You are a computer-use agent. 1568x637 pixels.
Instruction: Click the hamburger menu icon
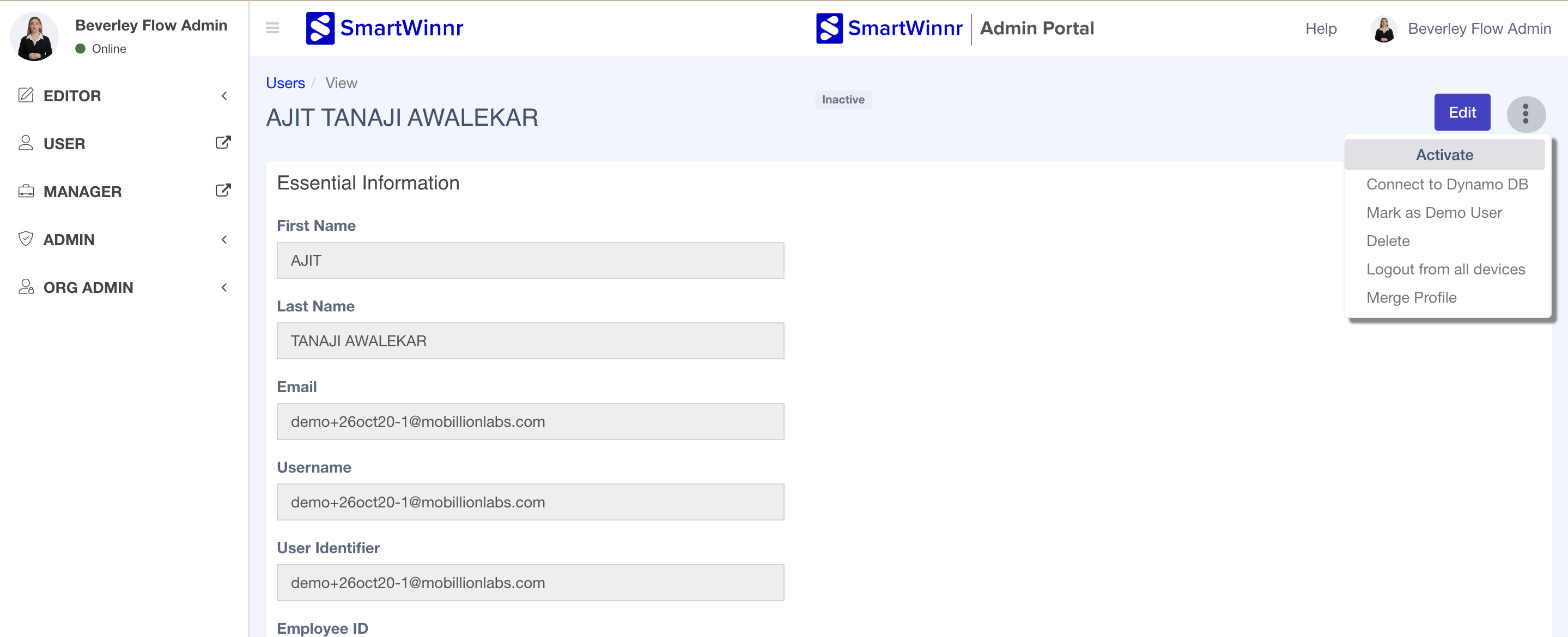coord(272,28)
